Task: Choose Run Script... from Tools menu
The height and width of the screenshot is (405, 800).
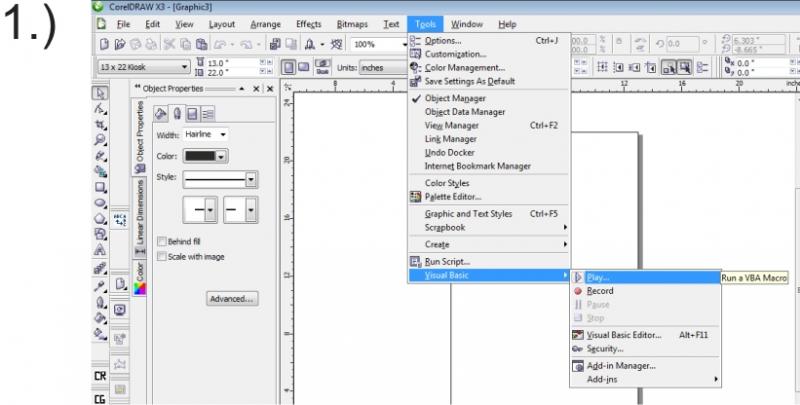Action: [489, 262]
